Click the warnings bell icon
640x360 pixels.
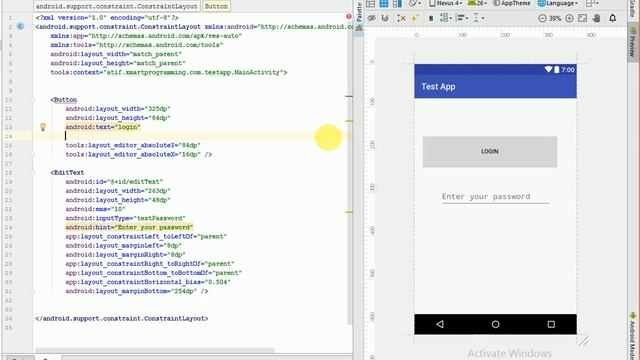coord(613,18)
